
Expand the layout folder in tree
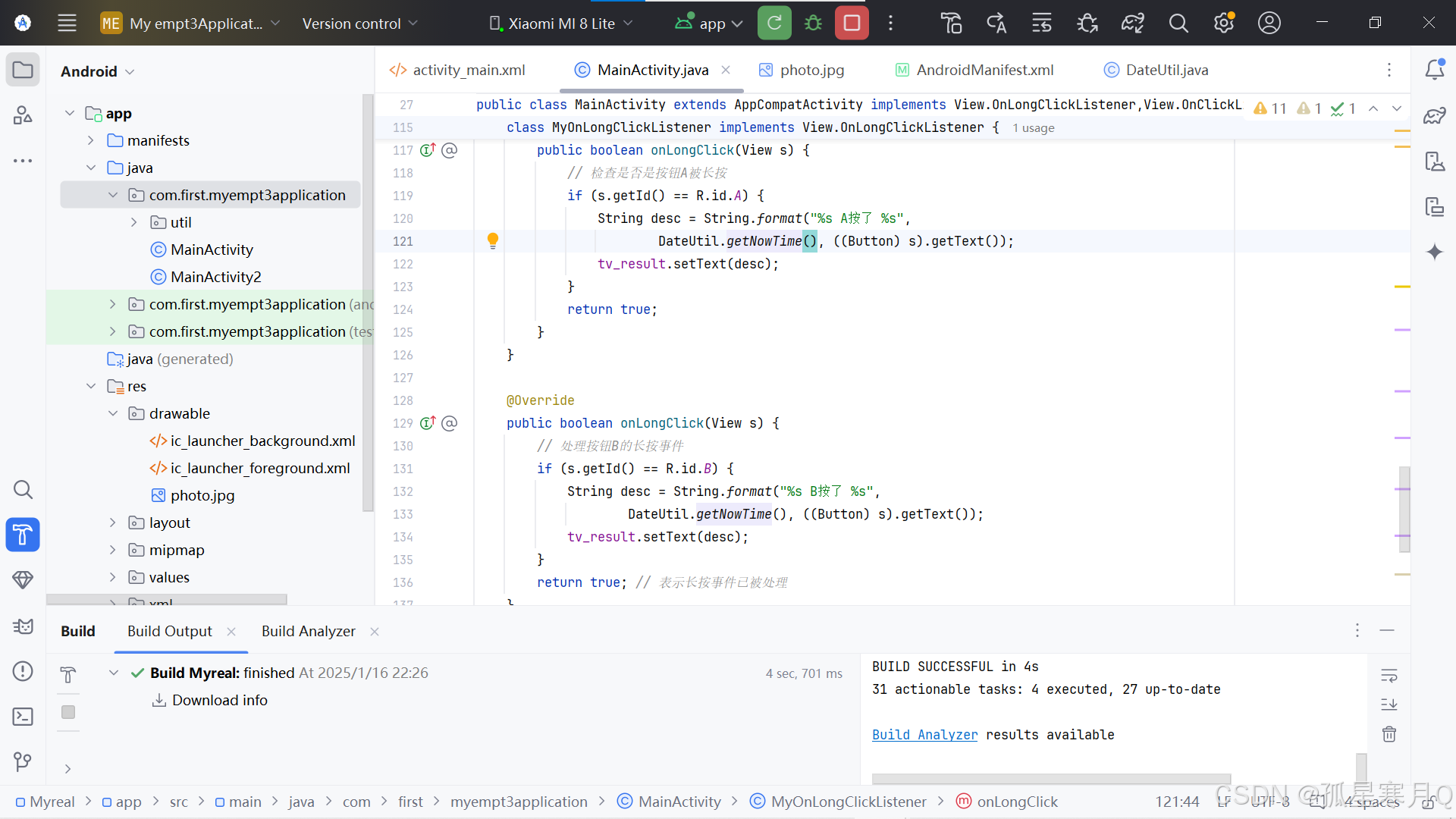click(112, 522)
